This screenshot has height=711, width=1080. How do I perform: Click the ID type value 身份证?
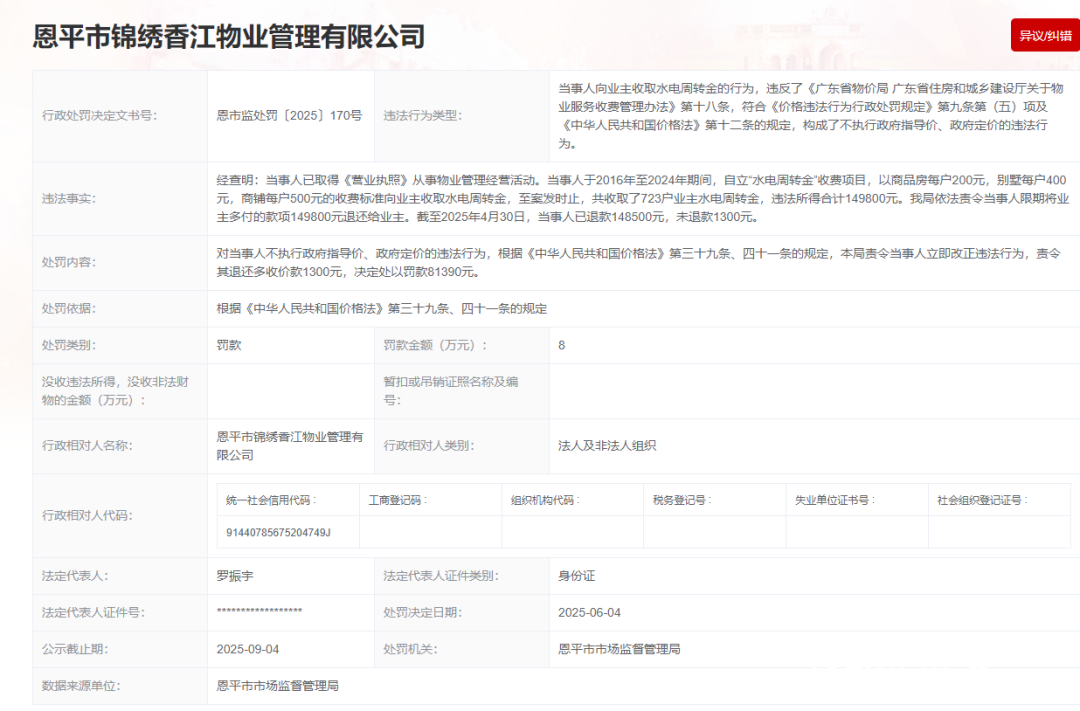pyautogui.click(x=577, y=576)
